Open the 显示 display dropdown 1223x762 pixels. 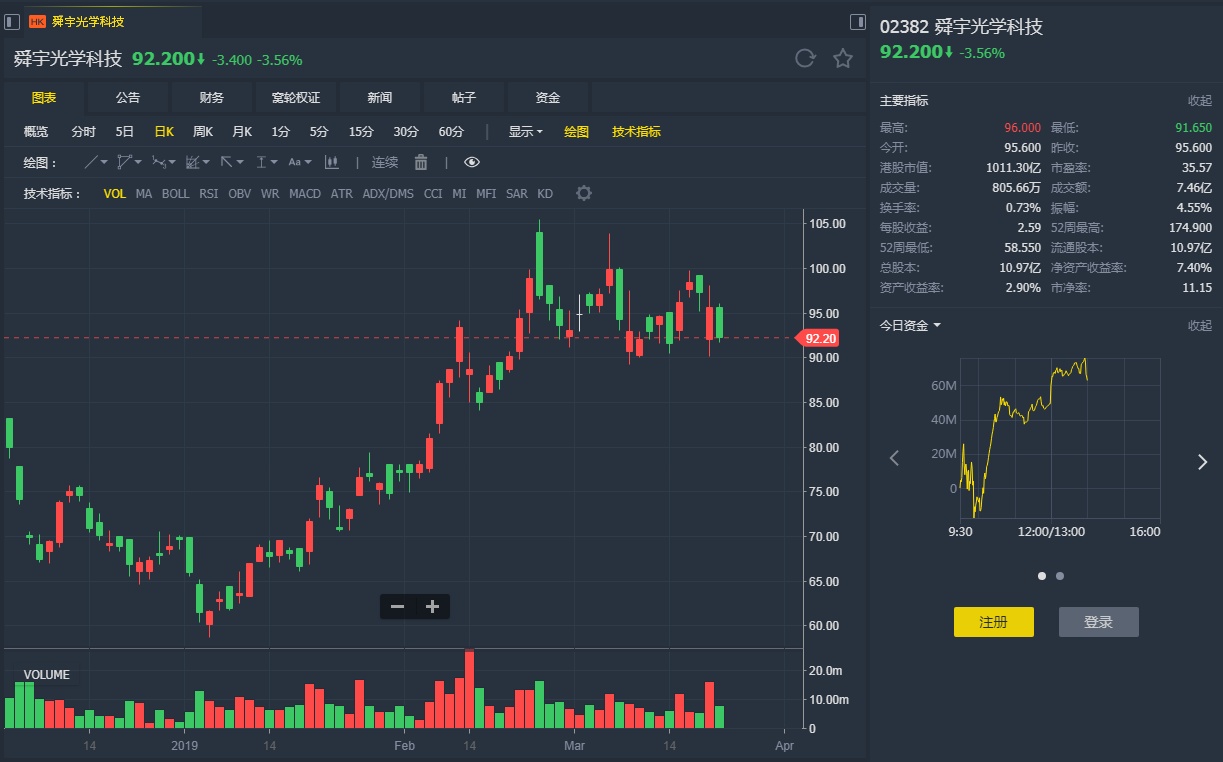(525, 132)
